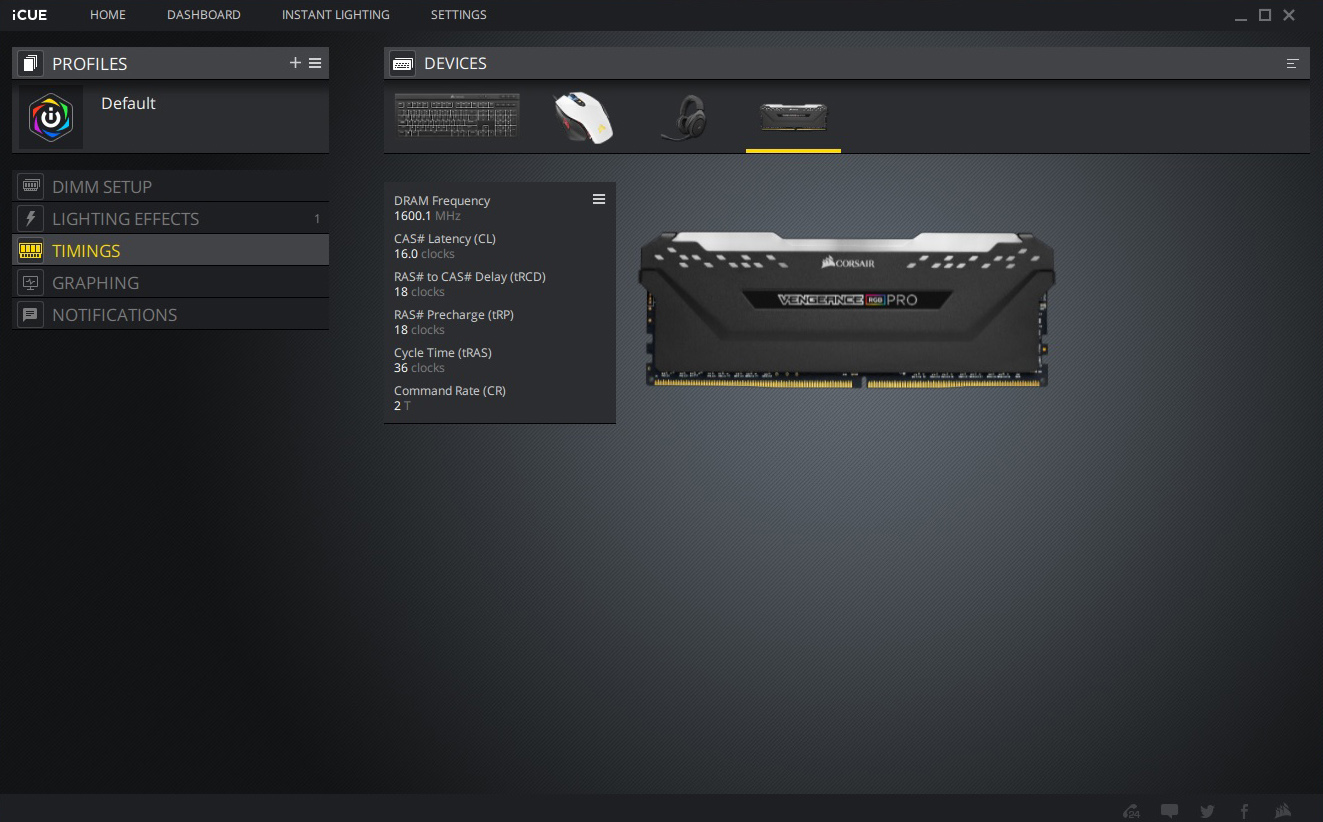
Task: Select the Vengeance RGB memory device
Action: point(793,117)
